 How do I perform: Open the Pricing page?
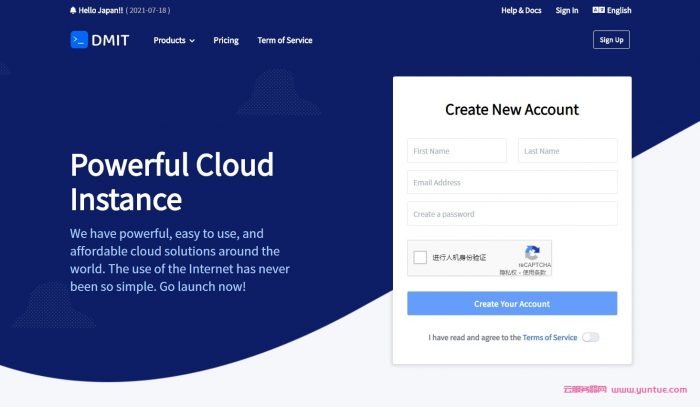click(x=226, y=40)
